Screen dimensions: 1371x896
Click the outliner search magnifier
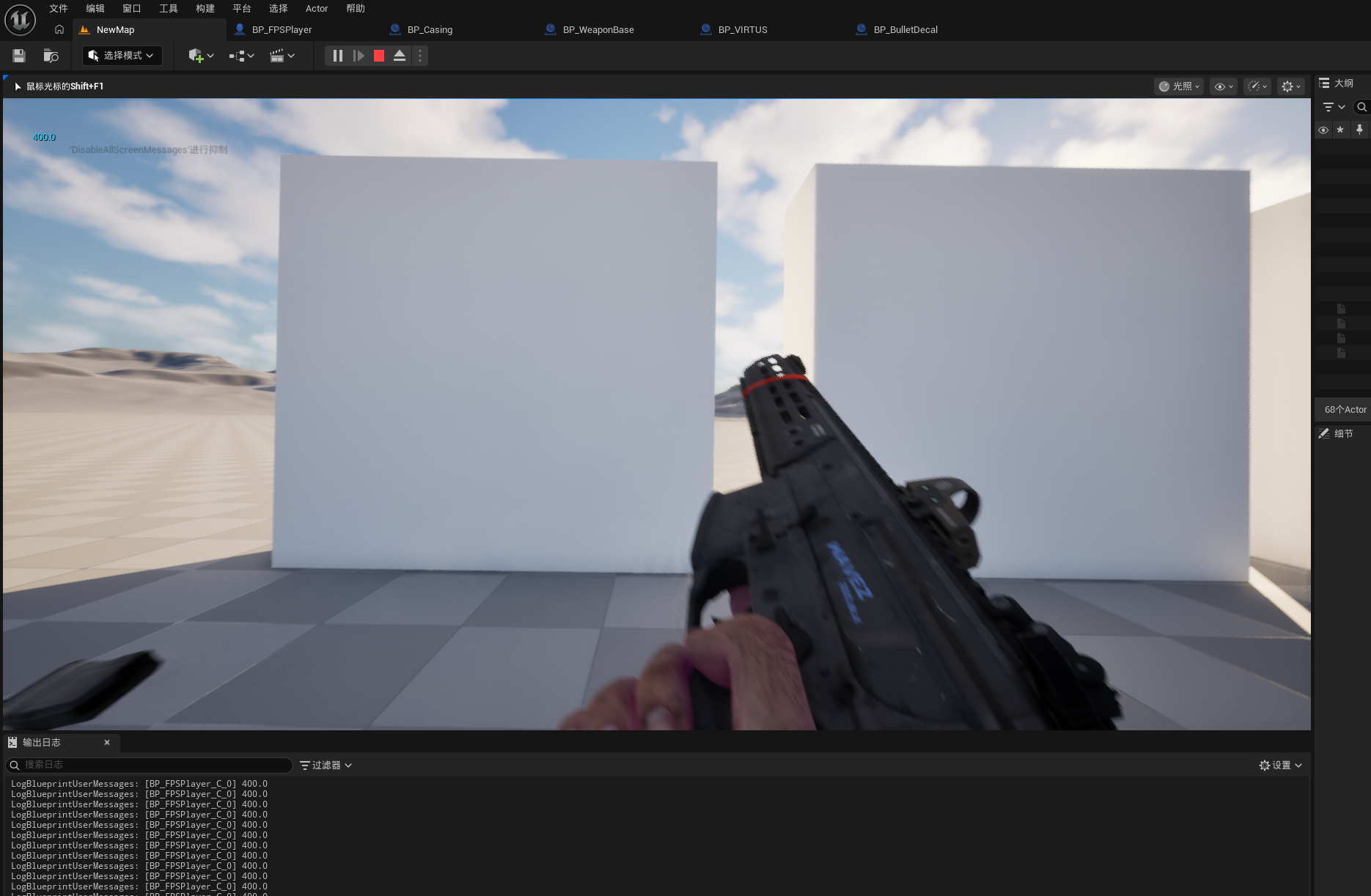(1361, 107)
